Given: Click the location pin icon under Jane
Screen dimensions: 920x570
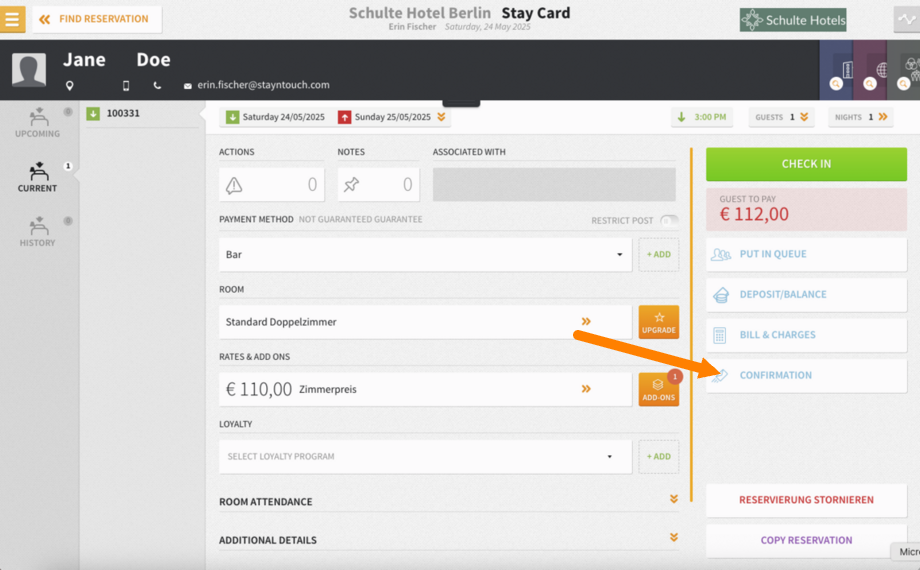Looking at the screenshot, I should click(69, 86).
